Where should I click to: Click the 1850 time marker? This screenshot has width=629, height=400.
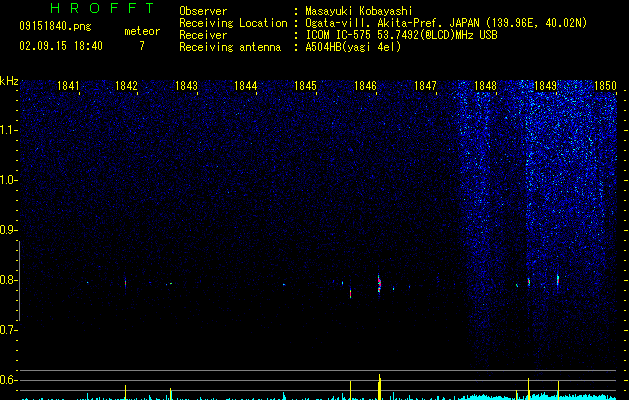(605, 86)
